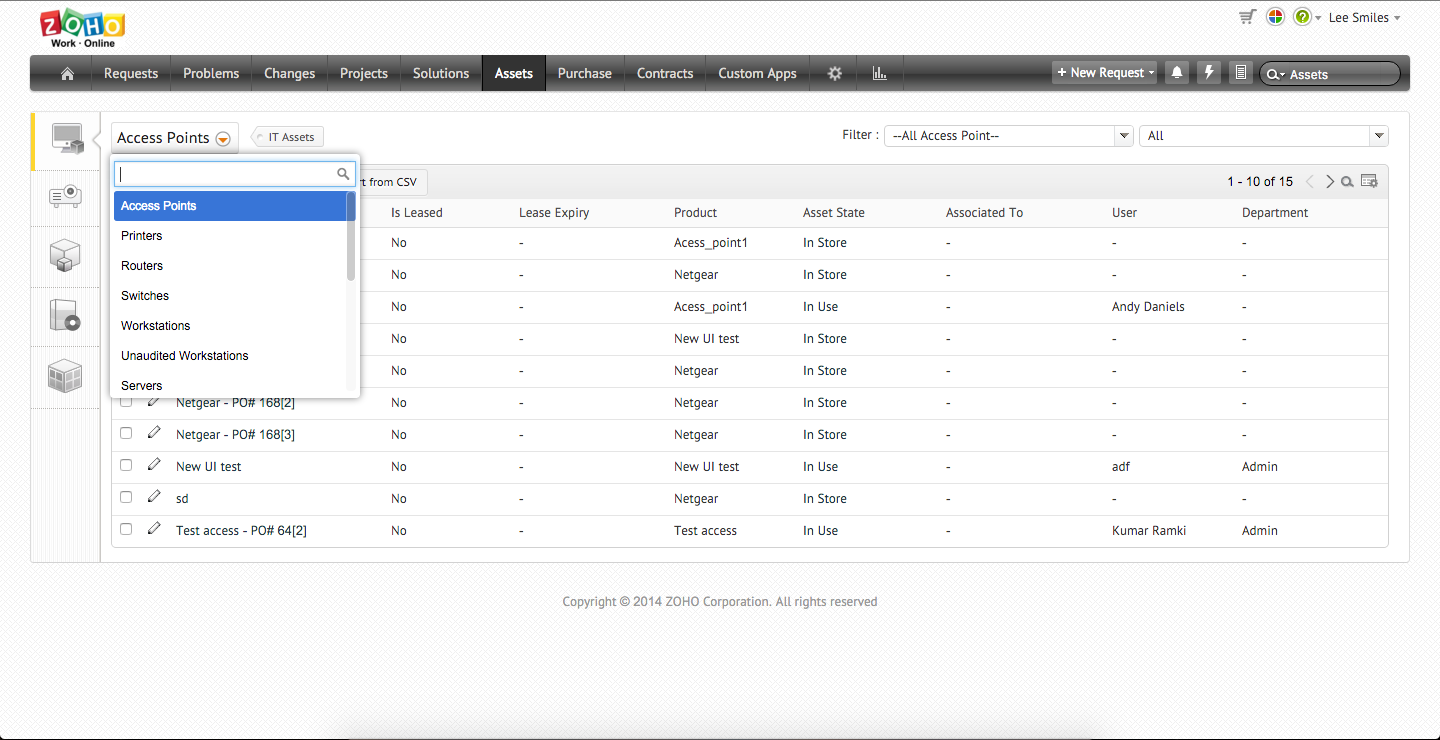Open the shopping cart icon
Viewport: 1440px width, 740px height.
[x=1246, y=17]
